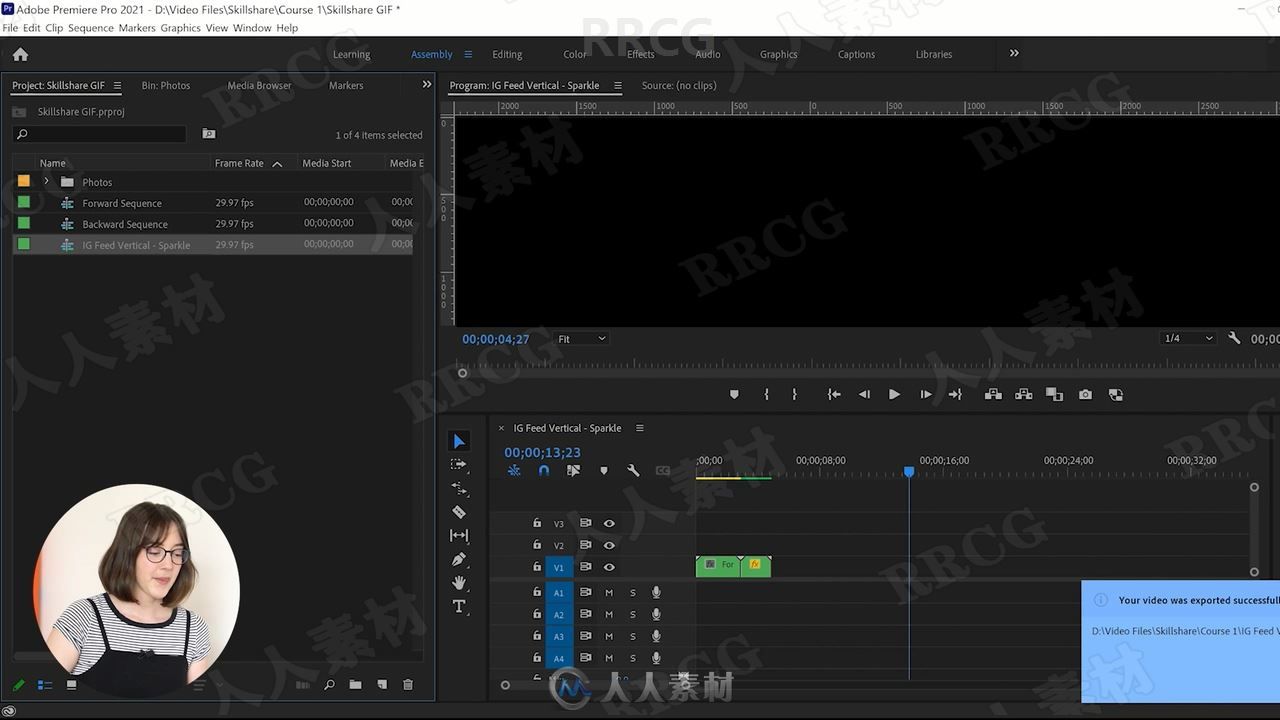Select the Type tool
This screenshot has height=720, width=1280.
459,606
